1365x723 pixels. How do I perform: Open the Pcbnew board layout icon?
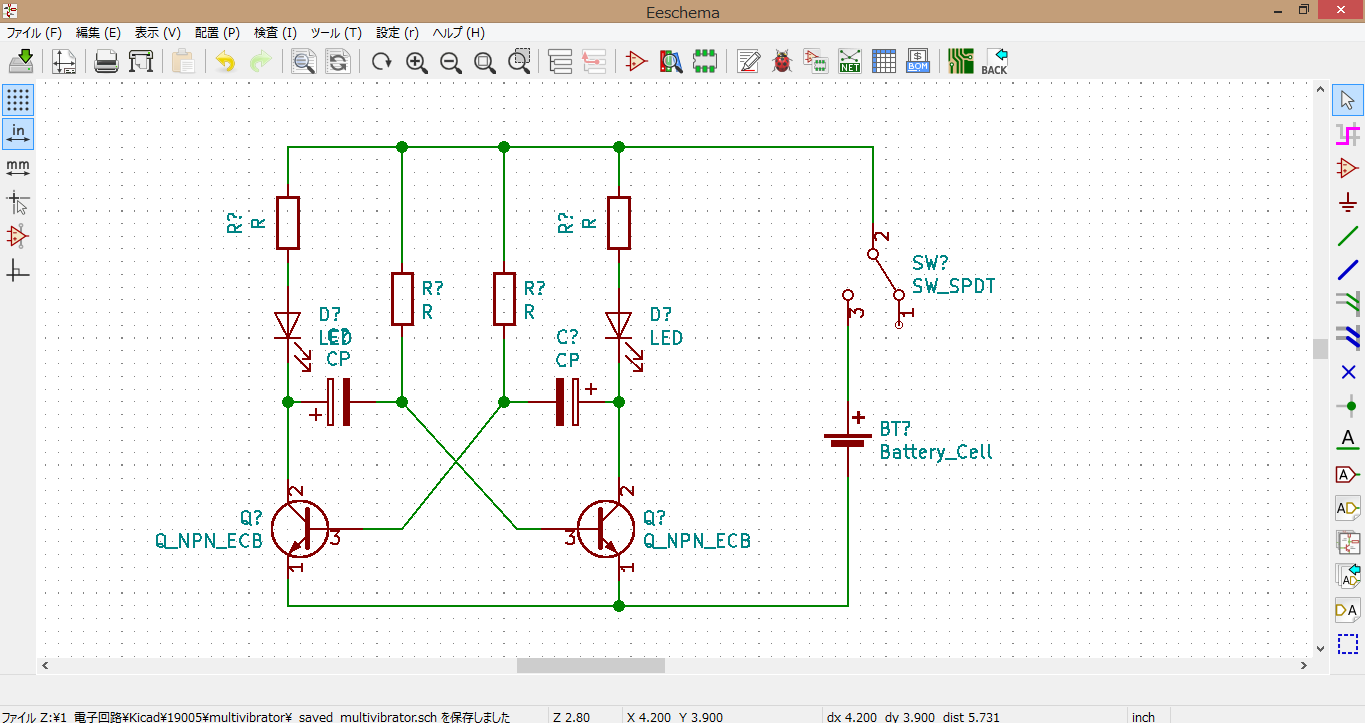click(x=961, y=61)
